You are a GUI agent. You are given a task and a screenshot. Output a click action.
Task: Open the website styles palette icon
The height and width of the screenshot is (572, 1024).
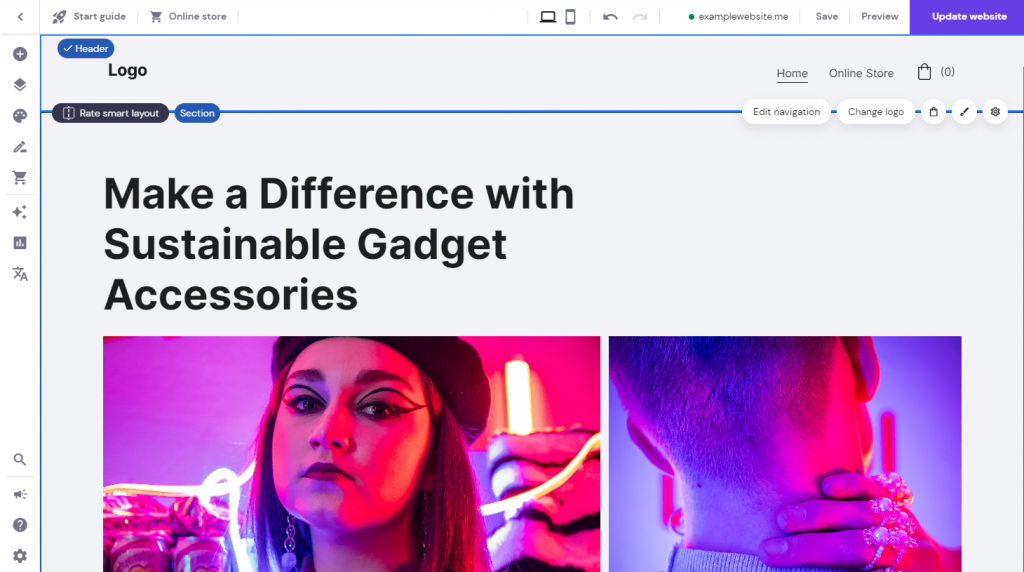coord(20,116)
